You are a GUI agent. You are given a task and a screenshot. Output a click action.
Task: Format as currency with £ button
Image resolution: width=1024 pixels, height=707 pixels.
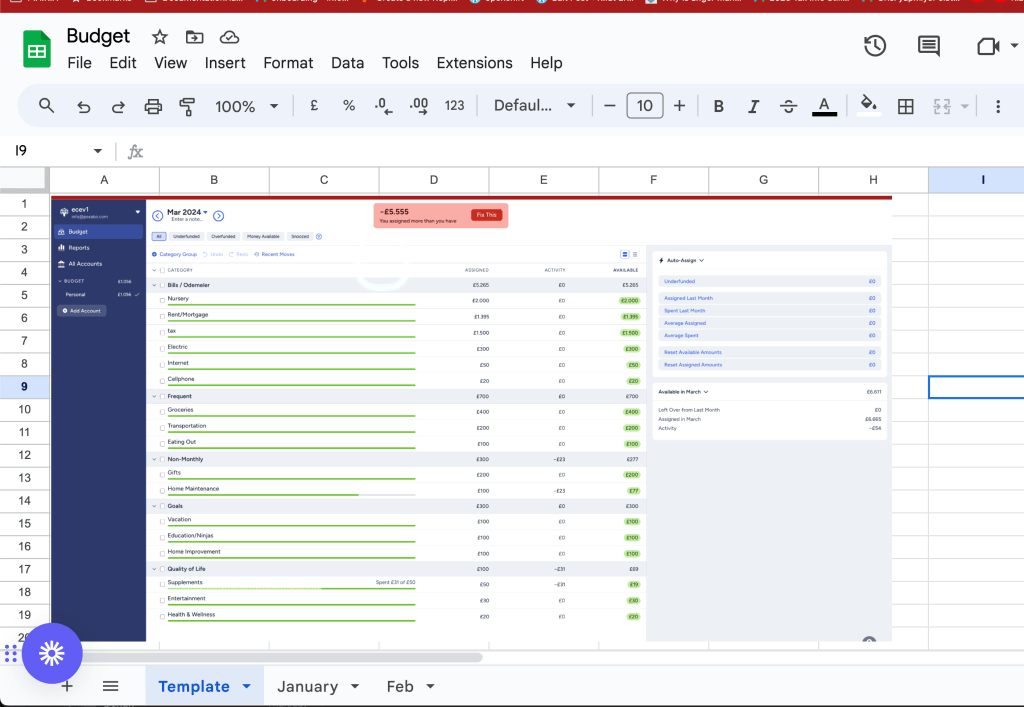click(x=314, y=106)
